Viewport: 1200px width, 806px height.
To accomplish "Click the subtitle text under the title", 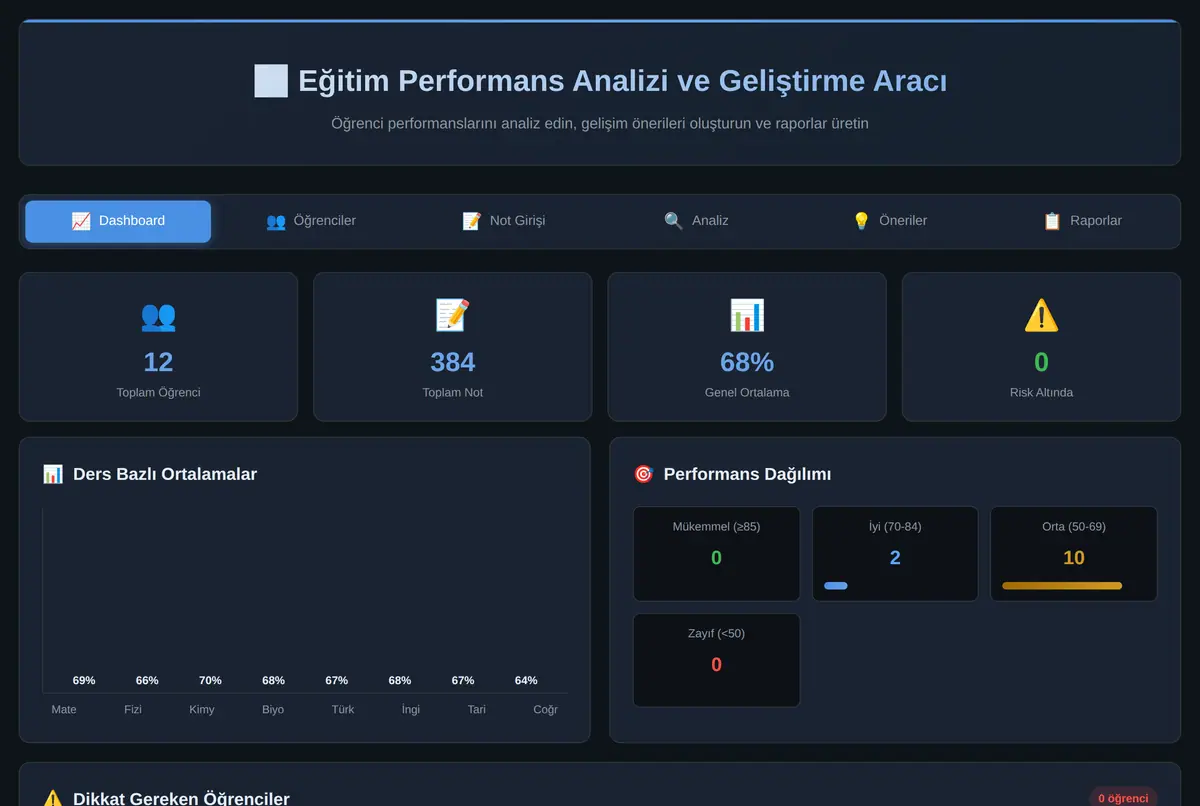I will click(x=600, y=124).
